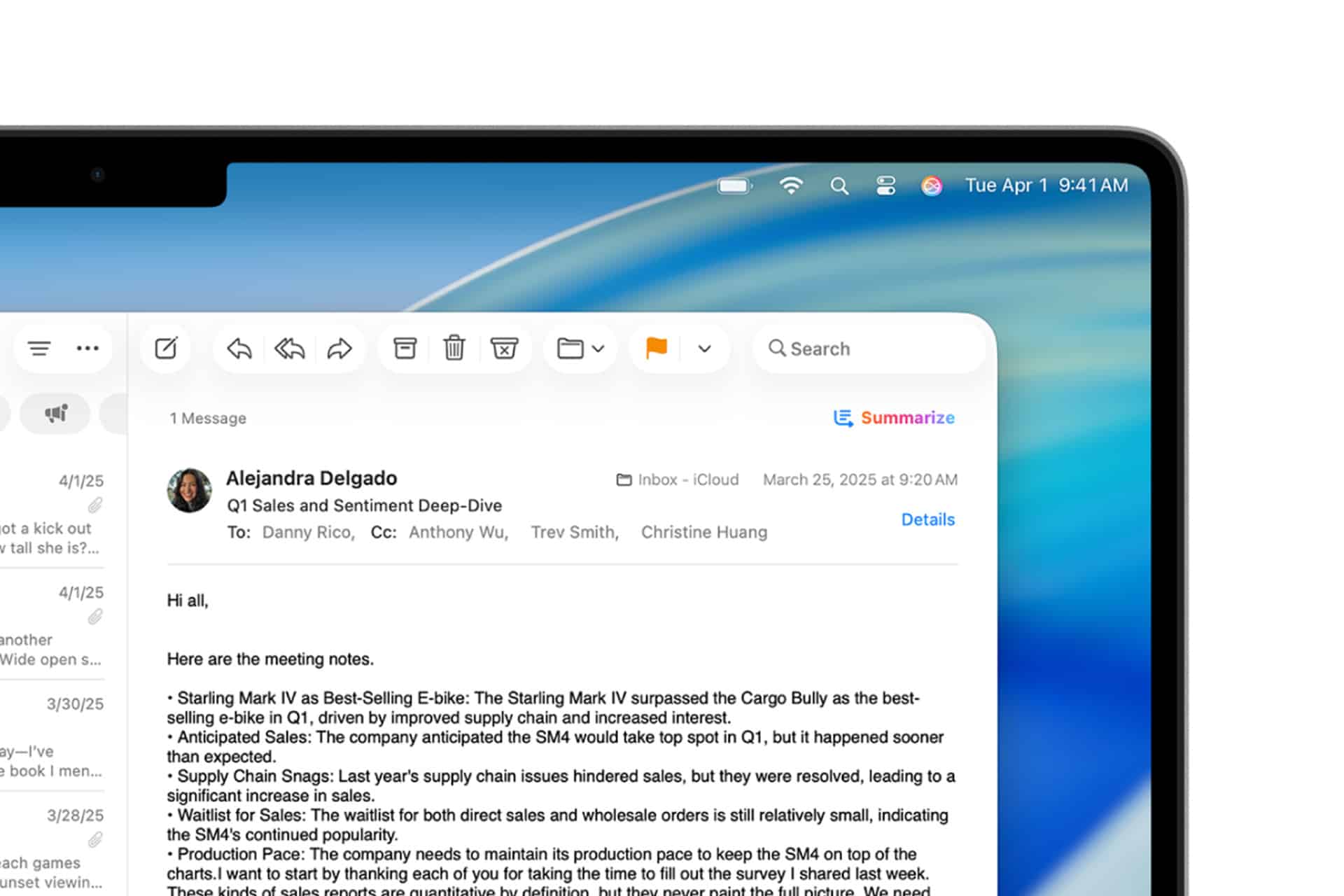
Task: Open Control Center in menu bar
Action: coord(885,185)
